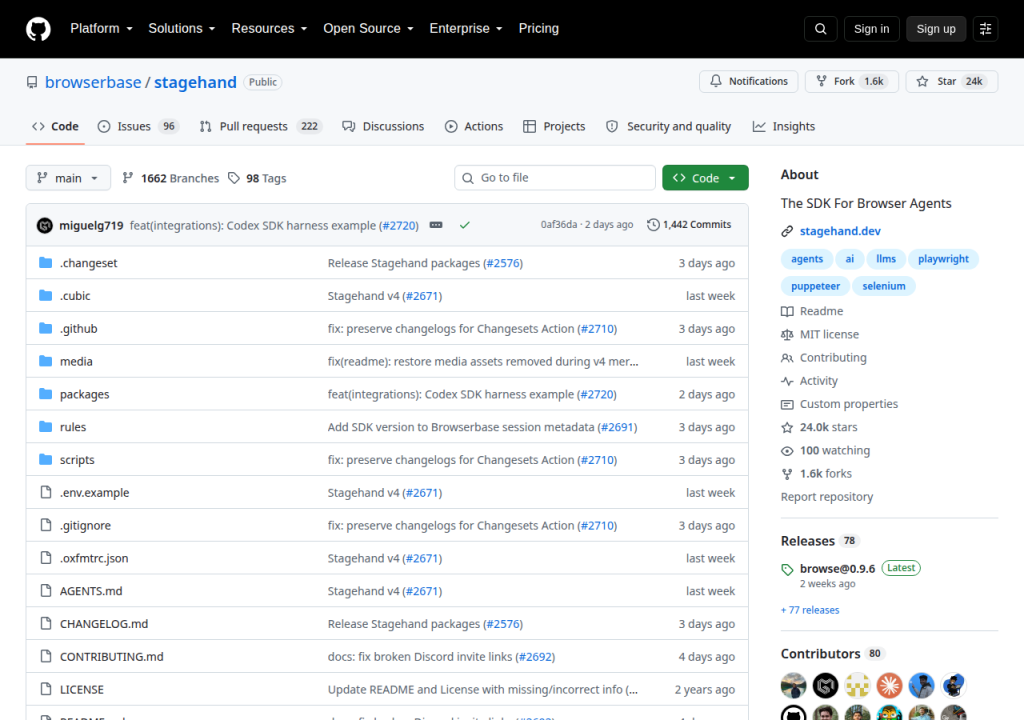Click the selenium topic tag
This screenshot has width=1024, height=720.
884,286
